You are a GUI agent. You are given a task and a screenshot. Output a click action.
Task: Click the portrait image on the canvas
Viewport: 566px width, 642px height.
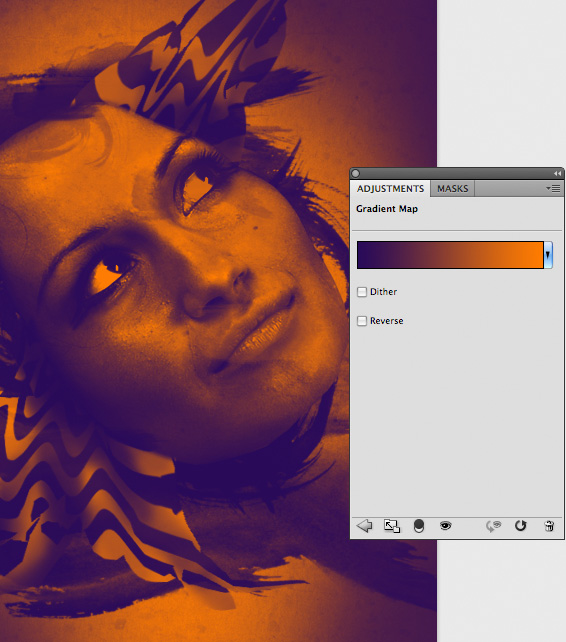(x=218, y=321)
